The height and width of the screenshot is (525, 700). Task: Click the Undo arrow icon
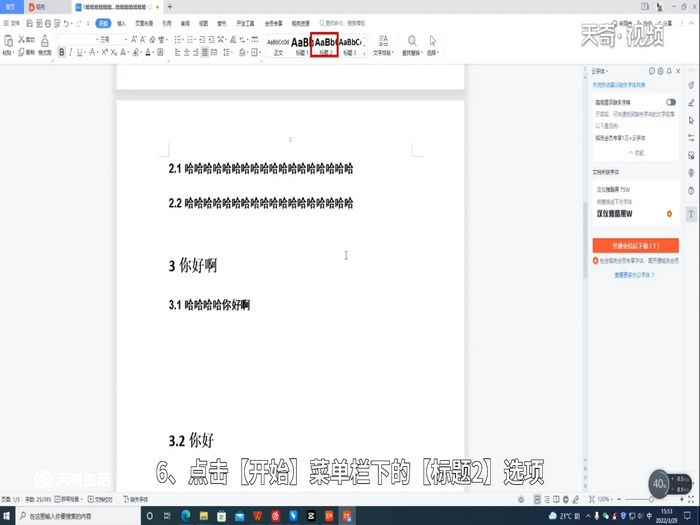[66, 23]
